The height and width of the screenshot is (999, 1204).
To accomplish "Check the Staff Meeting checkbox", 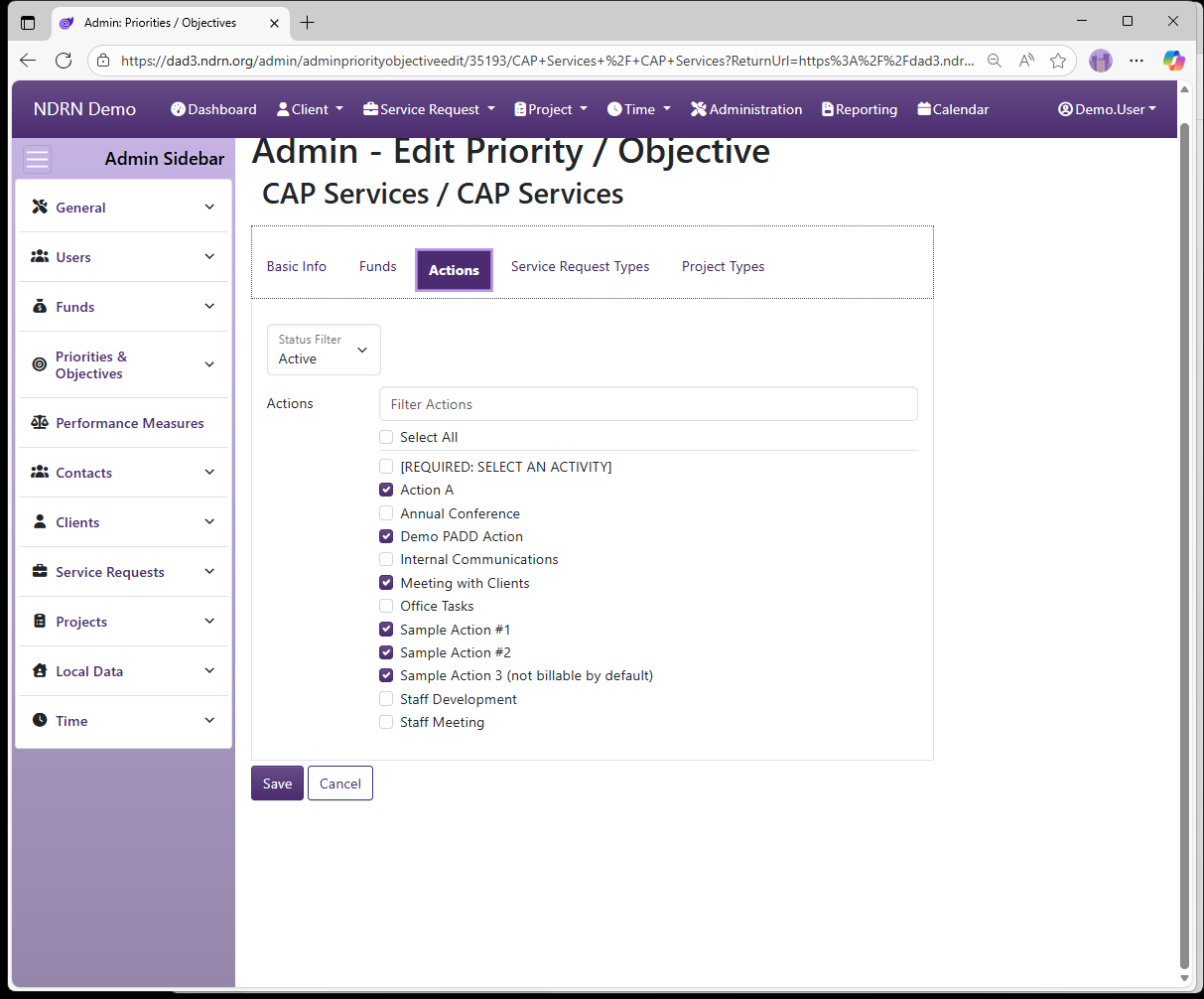I will [386, 722].
